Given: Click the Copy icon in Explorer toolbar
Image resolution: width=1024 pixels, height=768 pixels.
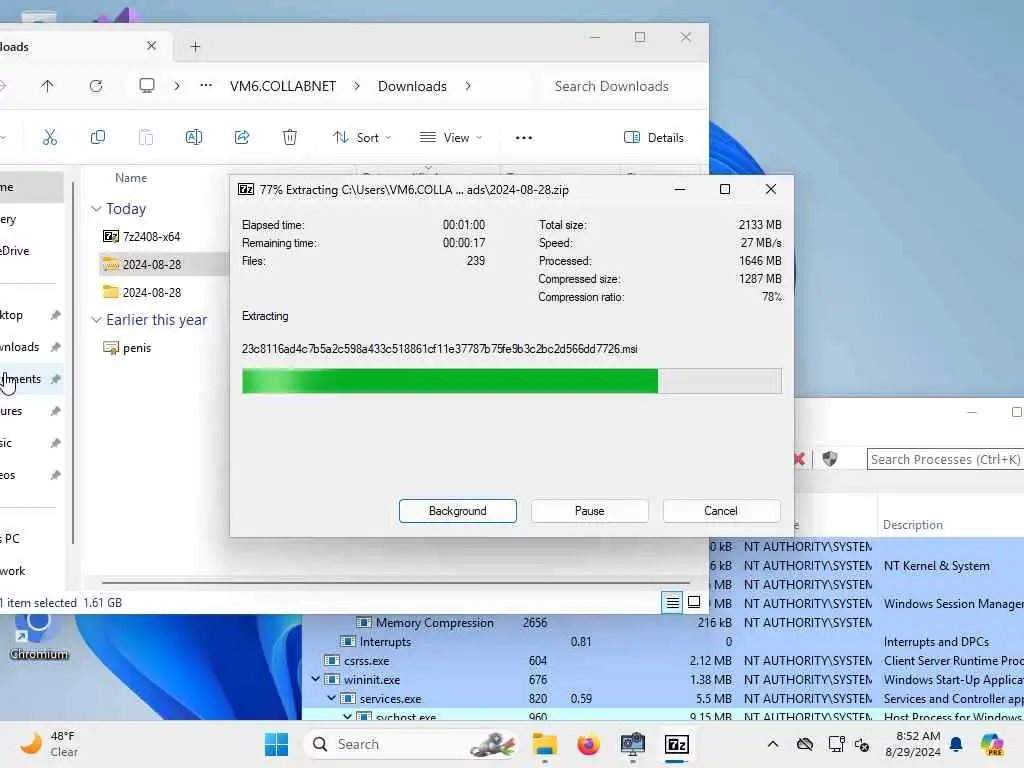Looking at the screenshot, I should point(98,137).
